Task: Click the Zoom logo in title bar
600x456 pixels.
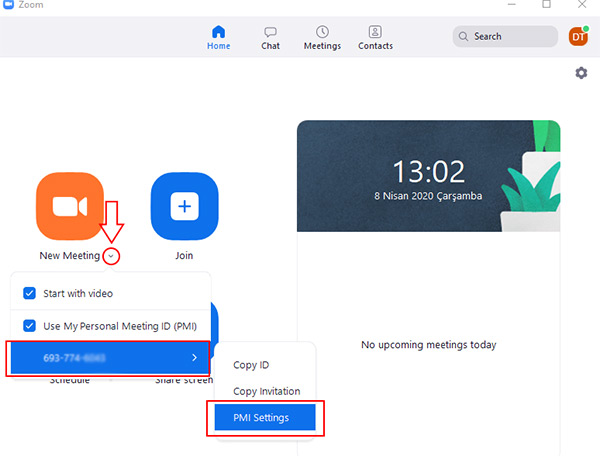Action: [x=8, y=4]
